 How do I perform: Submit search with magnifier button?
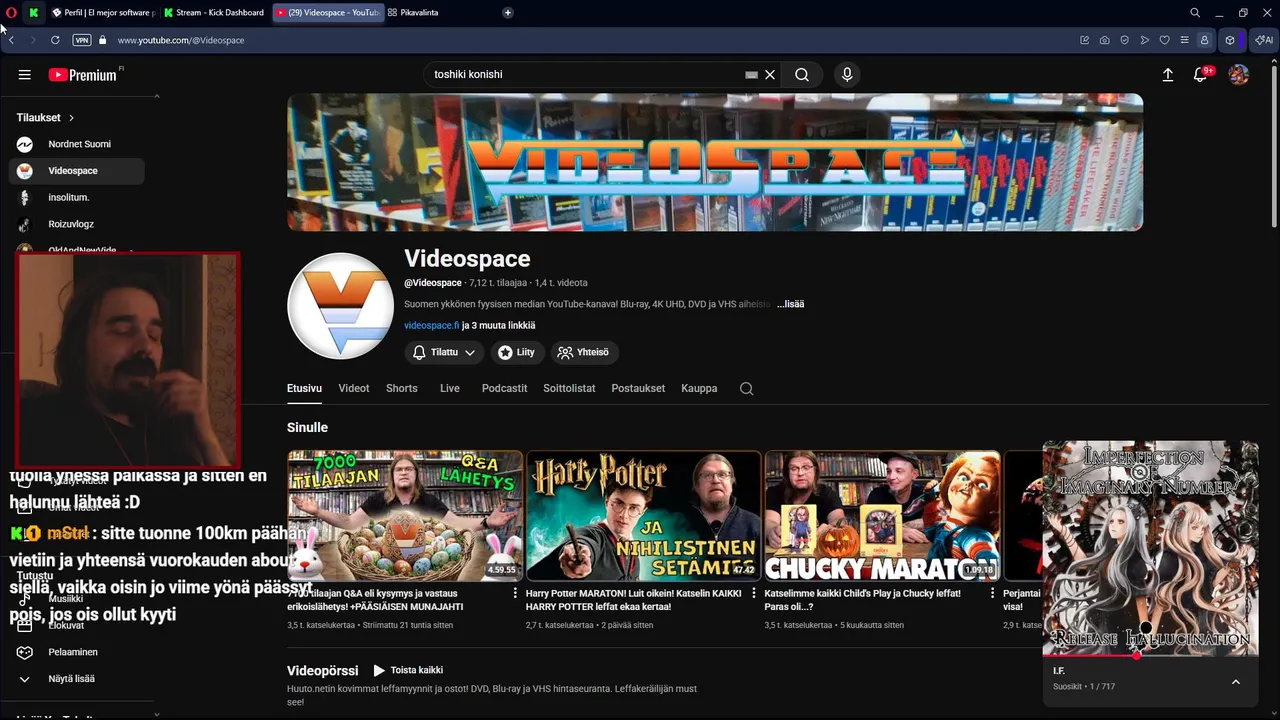(x=802, y=75)
